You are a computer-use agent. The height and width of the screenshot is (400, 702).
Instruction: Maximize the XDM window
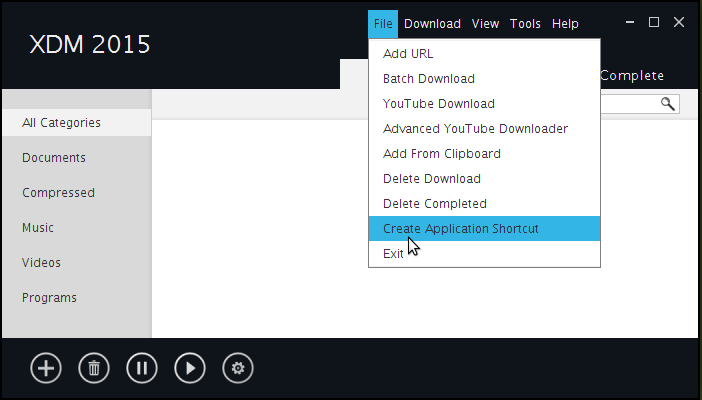(654, 22)
